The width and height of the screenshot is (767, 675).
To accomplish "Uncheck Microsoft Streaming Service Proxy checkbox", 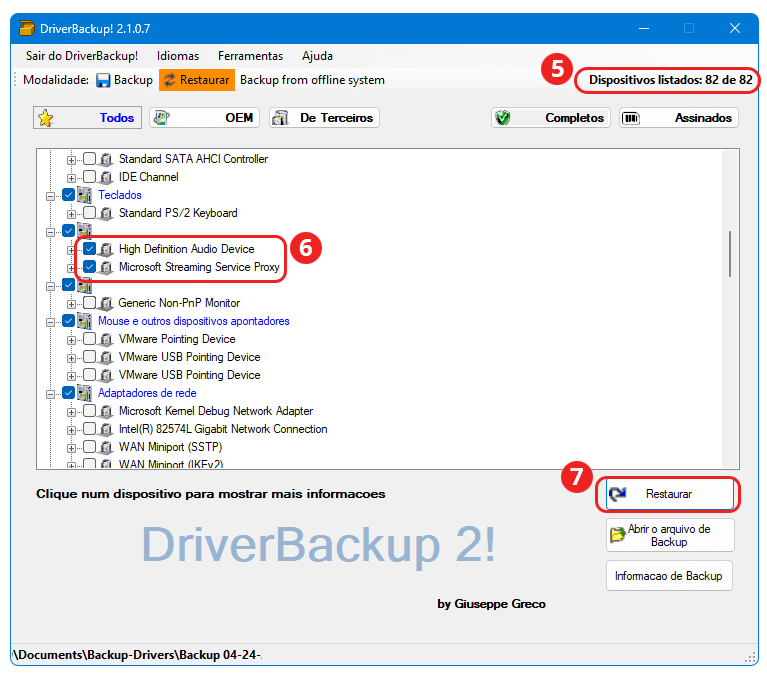I will coord(89,267).
